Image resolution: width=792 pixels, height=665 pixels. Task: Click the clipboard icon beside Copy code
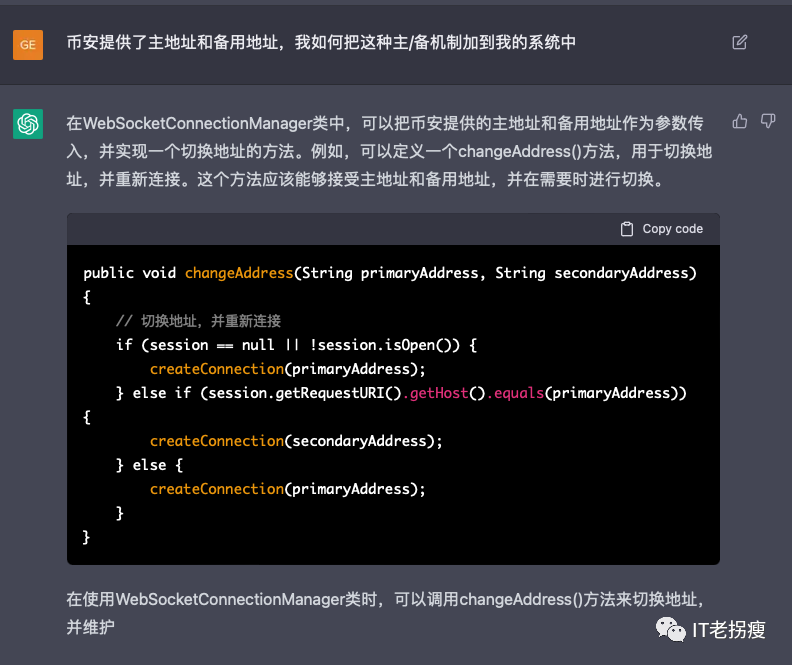click(627, 229)
